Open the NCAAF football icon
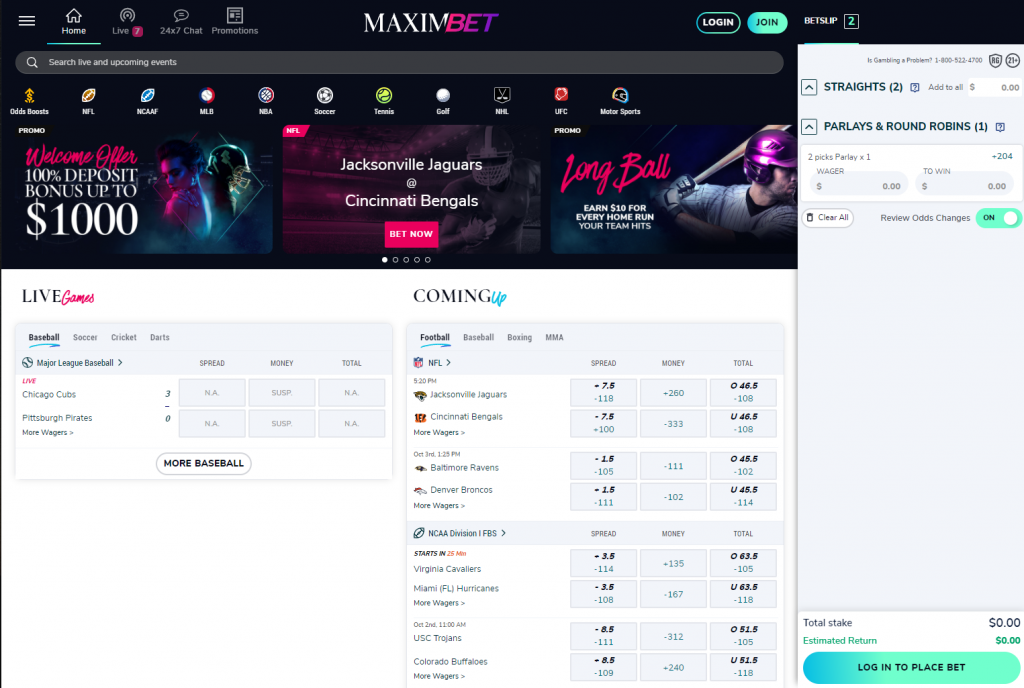Screen dimensions: 1024x688 pos(148,96)
